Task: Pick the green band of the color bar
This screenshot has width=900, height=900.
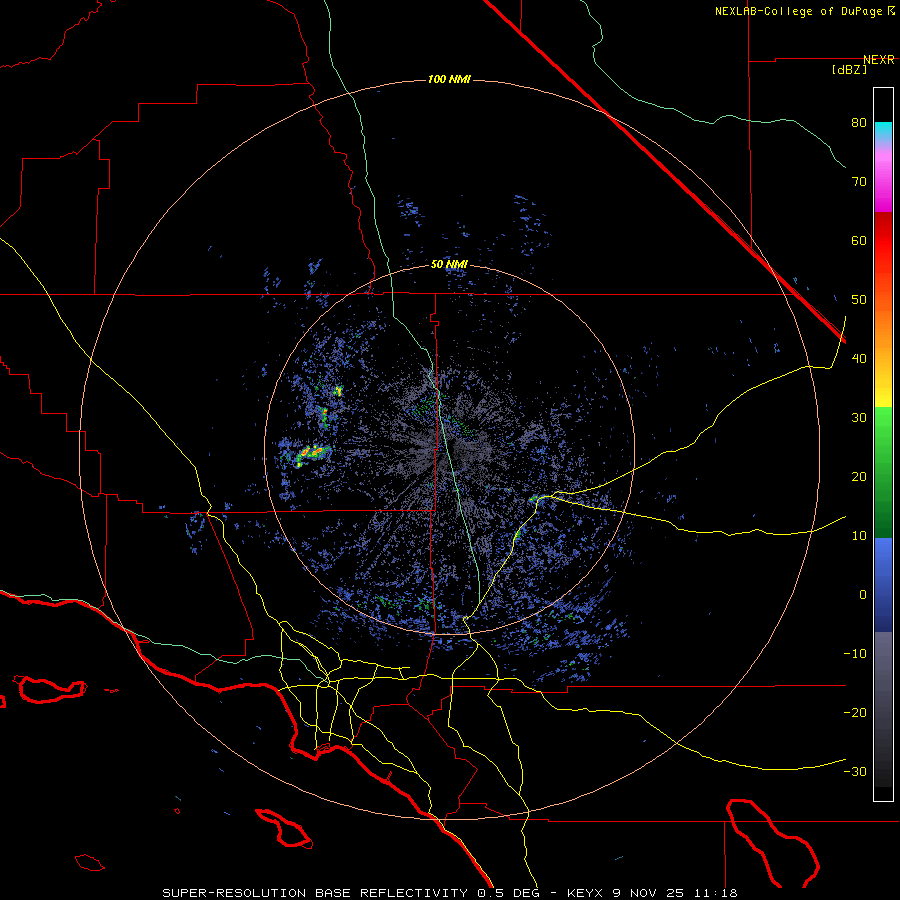Action: (x=883, y=472)
